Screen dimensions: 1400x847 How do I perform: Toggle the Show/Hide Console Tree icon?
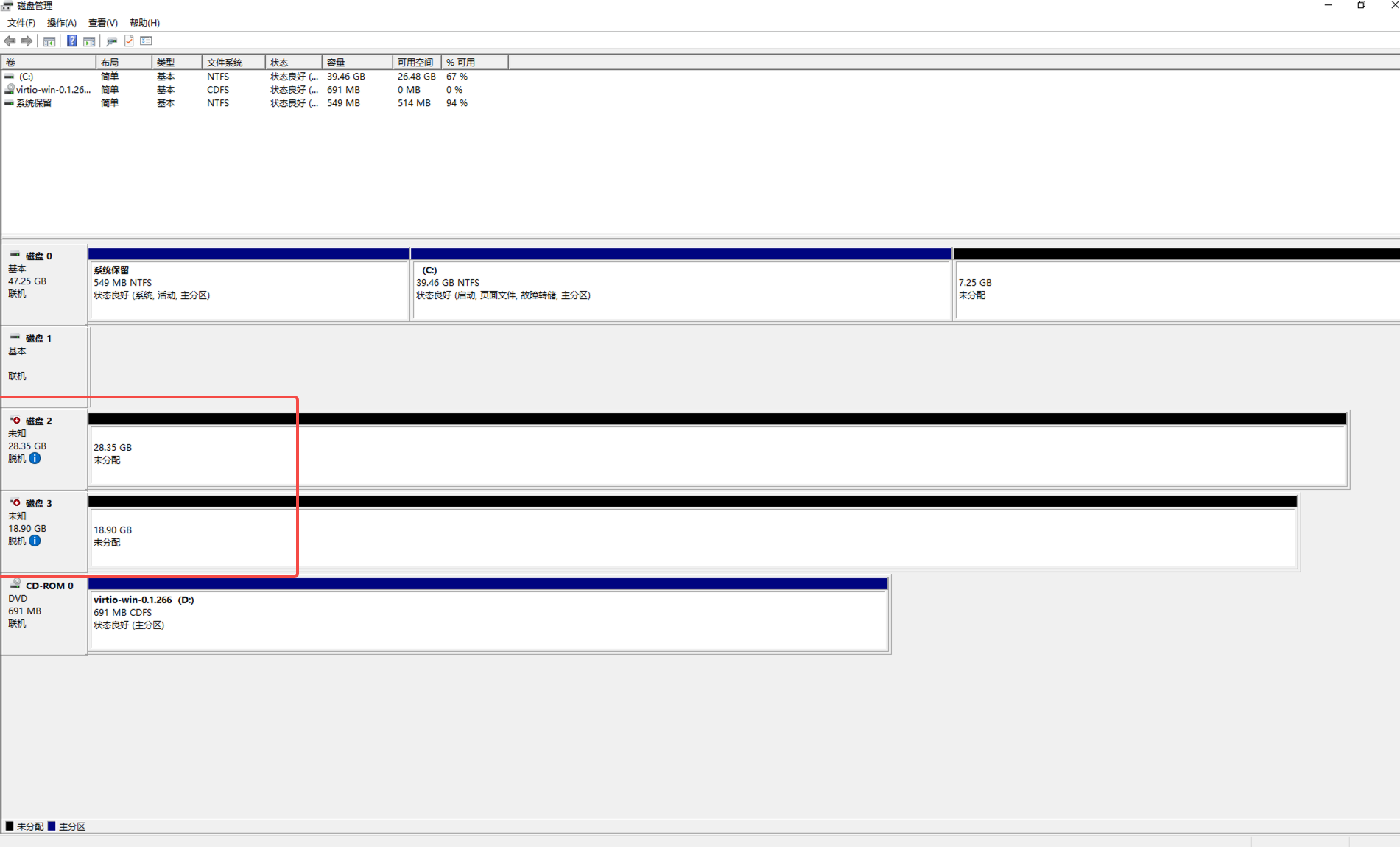49,41
